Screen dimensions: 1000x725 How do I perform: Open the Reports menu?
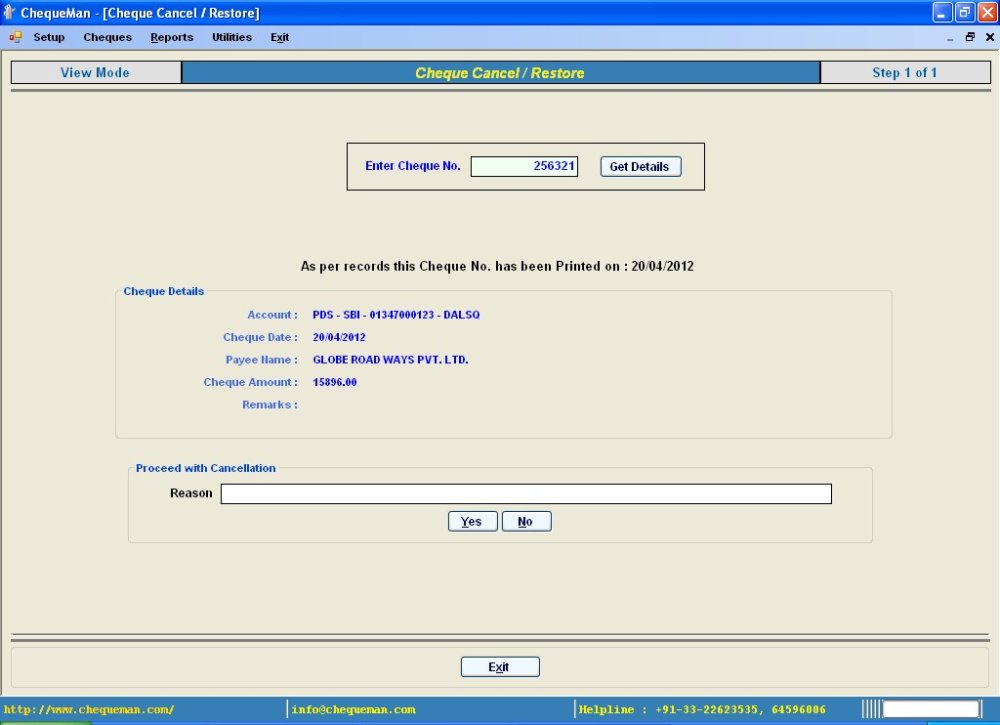pos(171,37)
